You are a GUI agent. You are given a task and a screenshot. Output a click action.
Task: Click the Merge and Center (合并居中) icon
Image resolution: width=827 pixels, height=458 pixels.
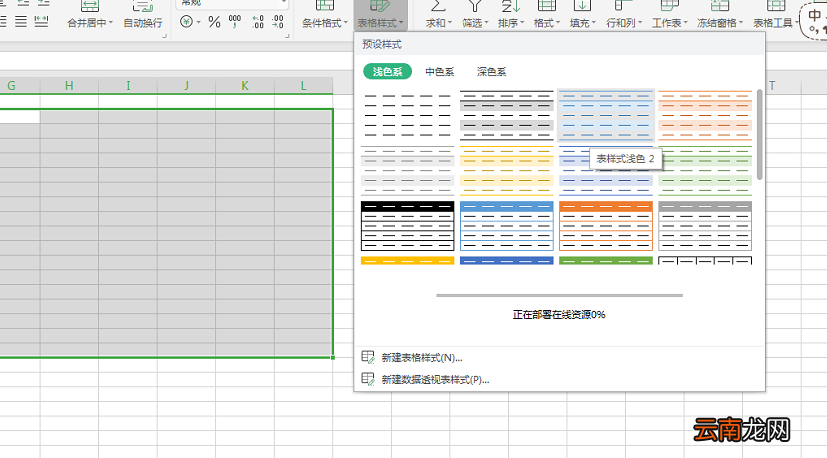pyautogui.click(x=90, y=6)
